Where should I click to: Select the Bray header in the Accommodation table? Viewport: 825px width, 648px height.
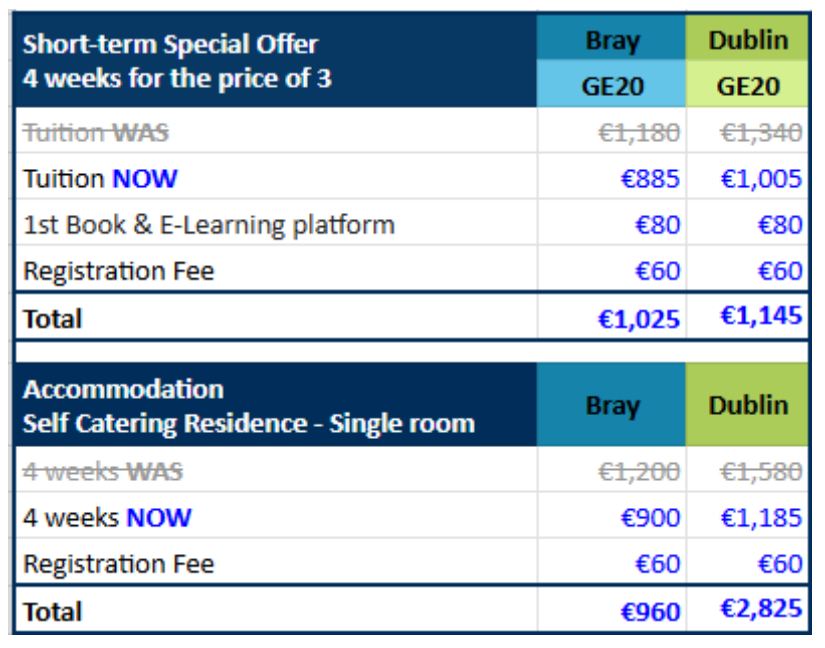pos(612,406)
